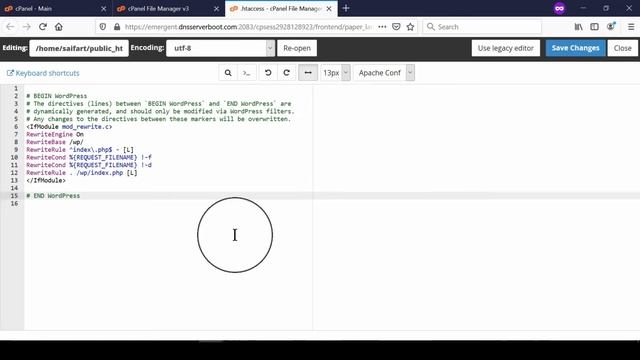
Task: Open the Firefox account icon
Action: [611, 27]
